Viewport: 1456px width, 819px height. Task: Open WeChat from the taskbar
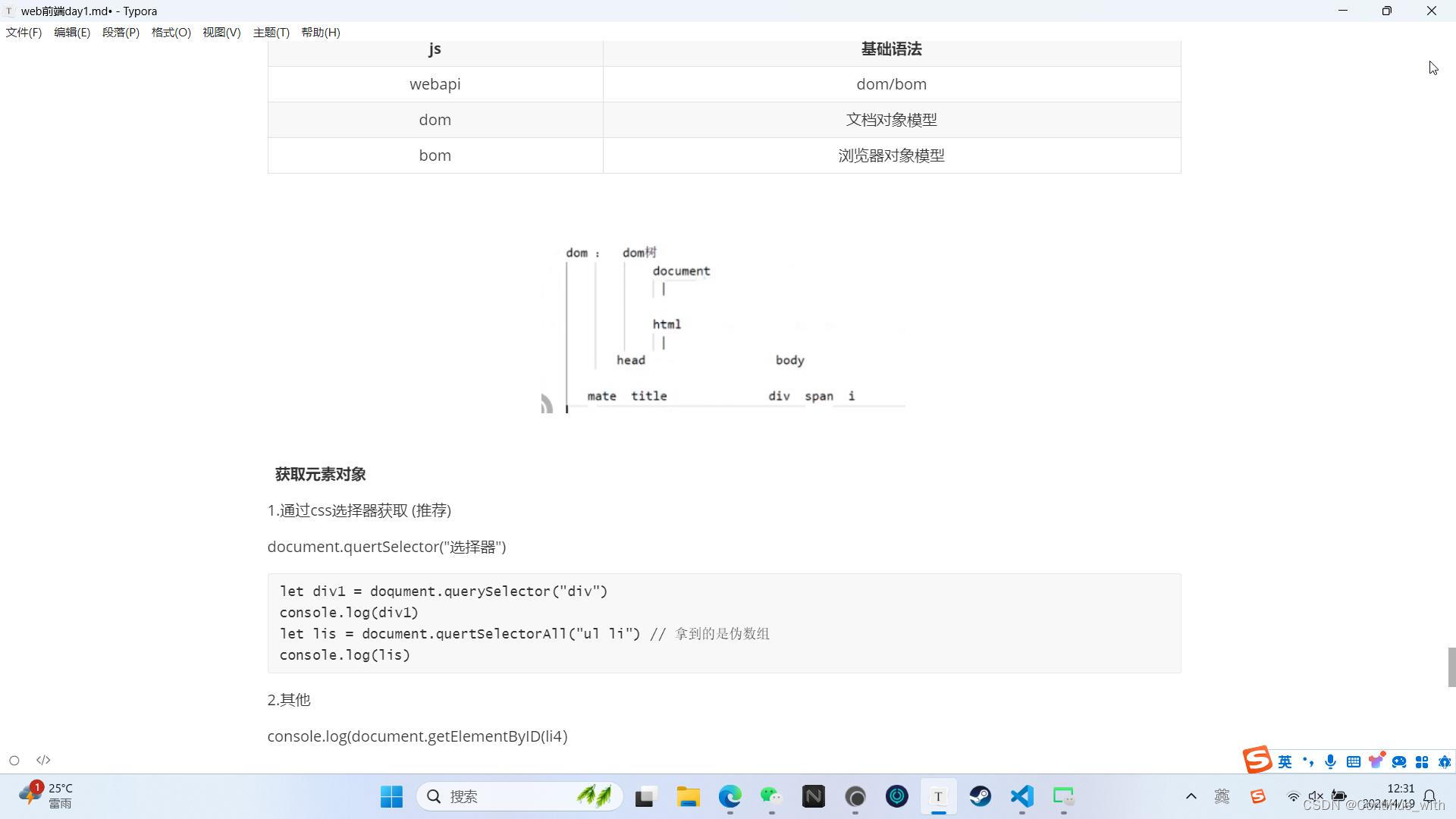tap(771, 796)
